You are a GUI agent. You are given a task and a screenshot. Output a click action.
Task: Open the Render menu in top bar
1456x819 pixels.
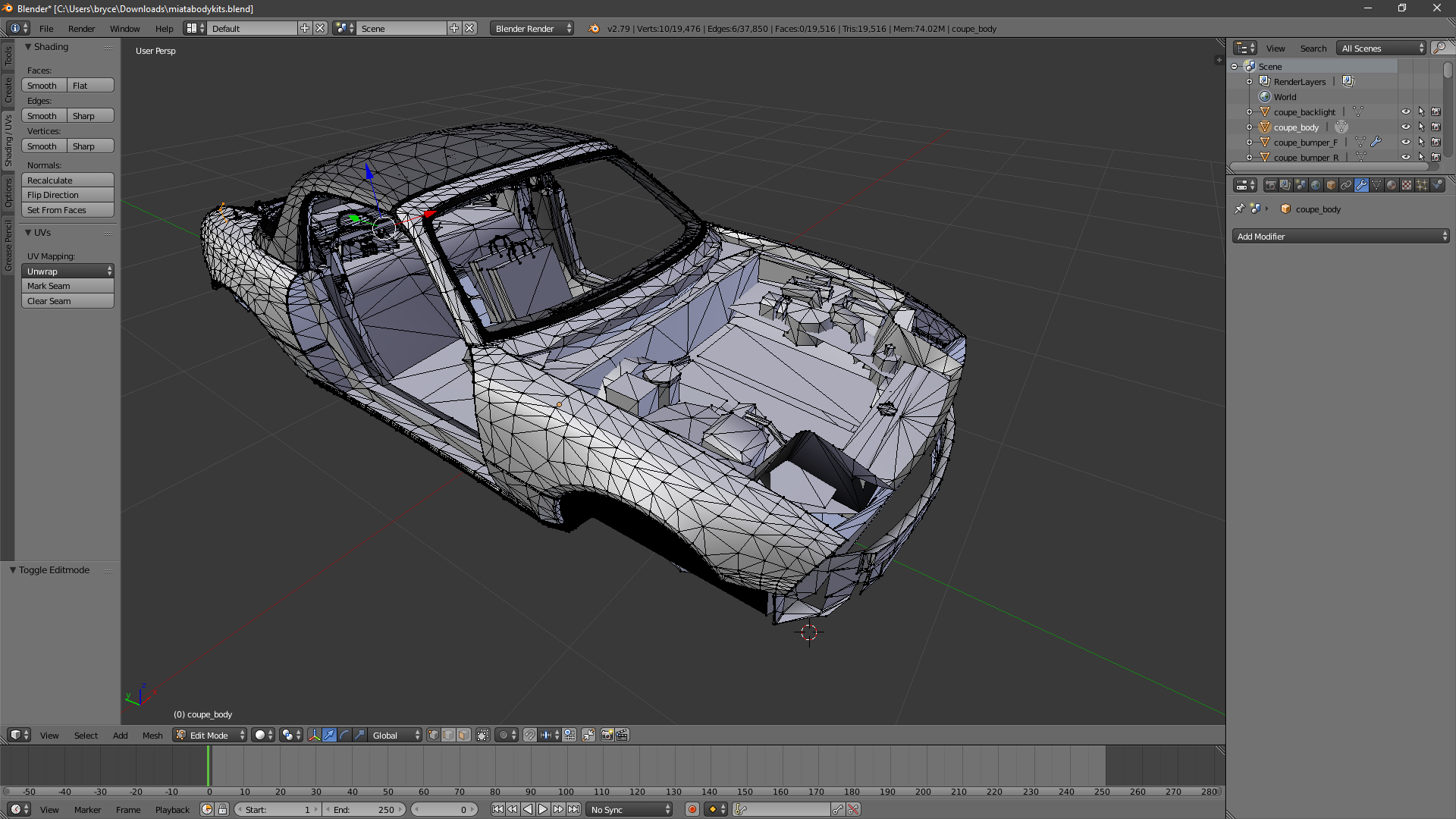81,29
